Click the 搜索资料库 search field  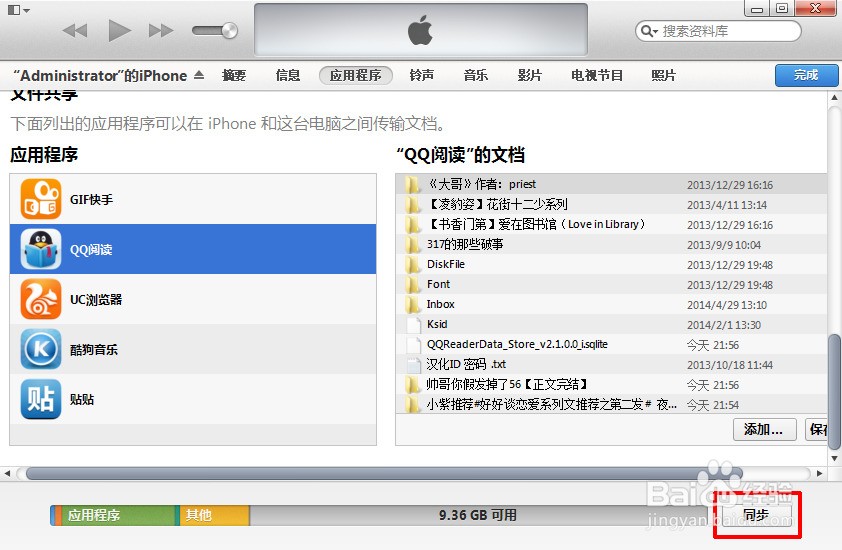point(718,31)
